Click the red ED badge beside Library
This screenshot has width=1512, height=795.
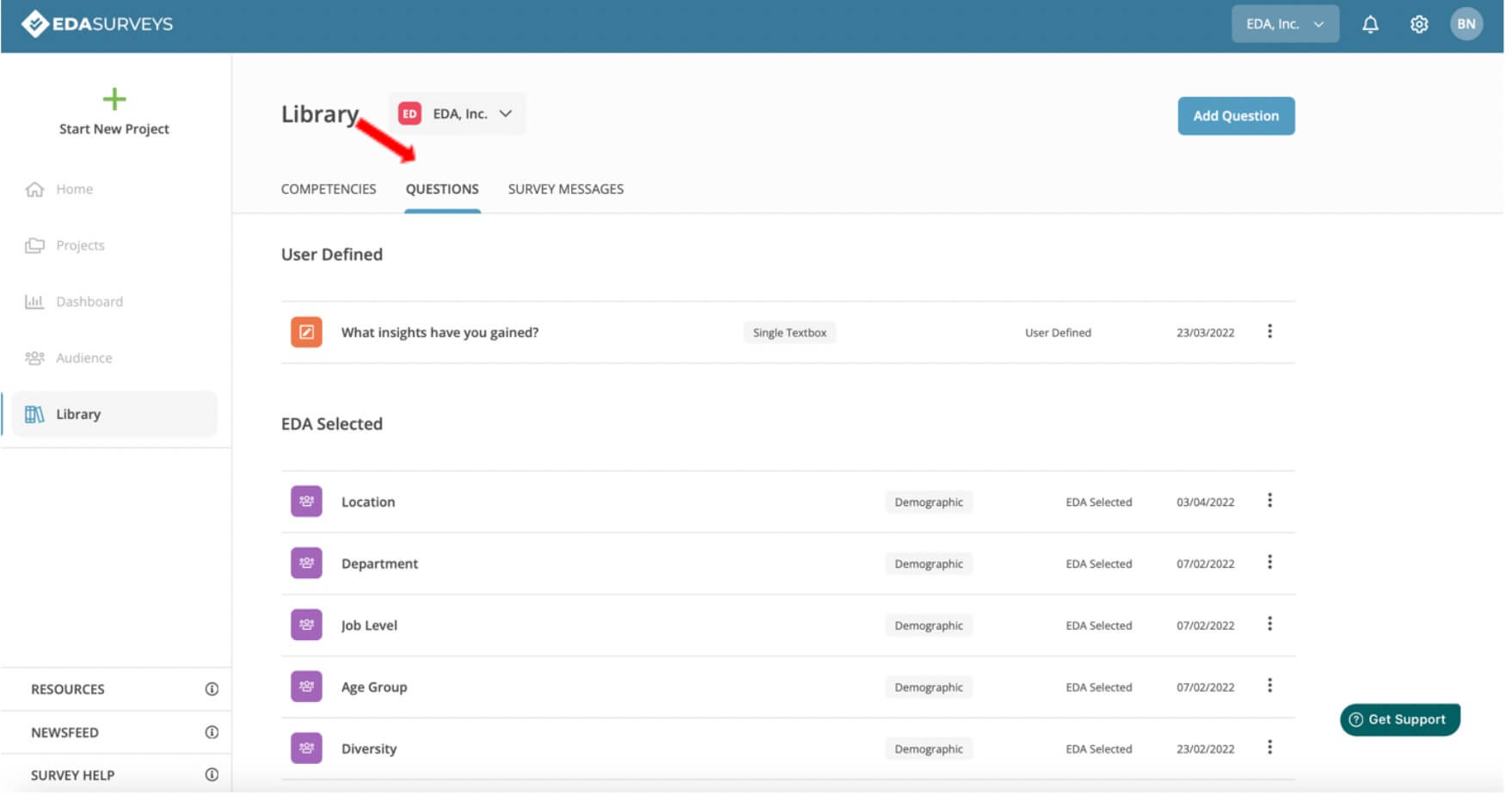[x=409, y=114]
